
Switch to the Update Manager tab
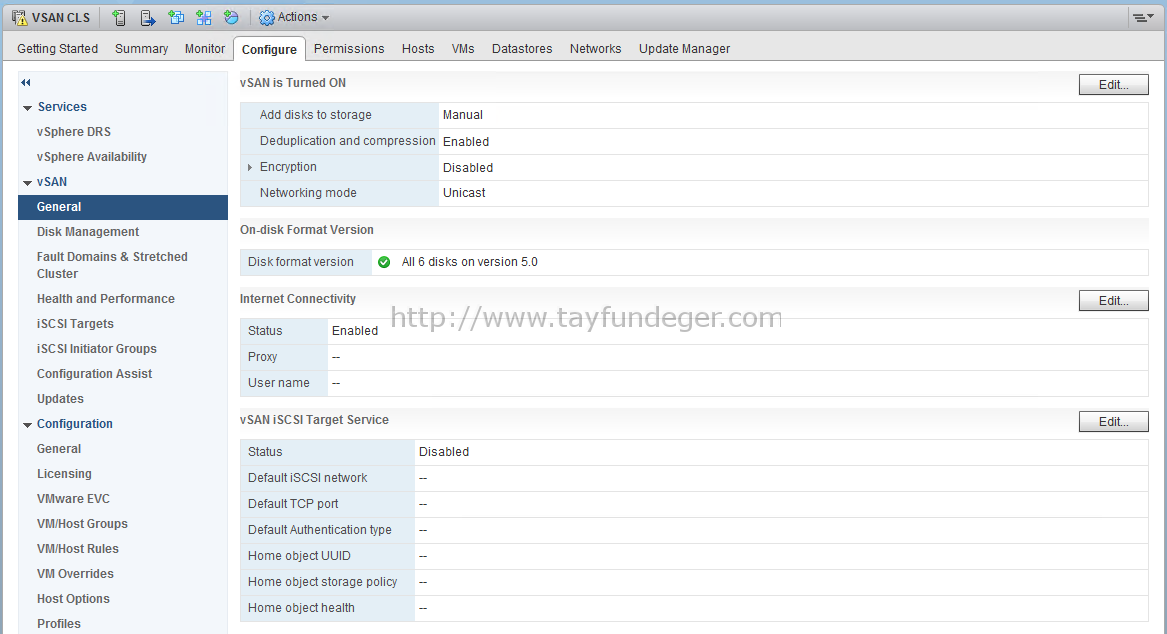[684, 48]
